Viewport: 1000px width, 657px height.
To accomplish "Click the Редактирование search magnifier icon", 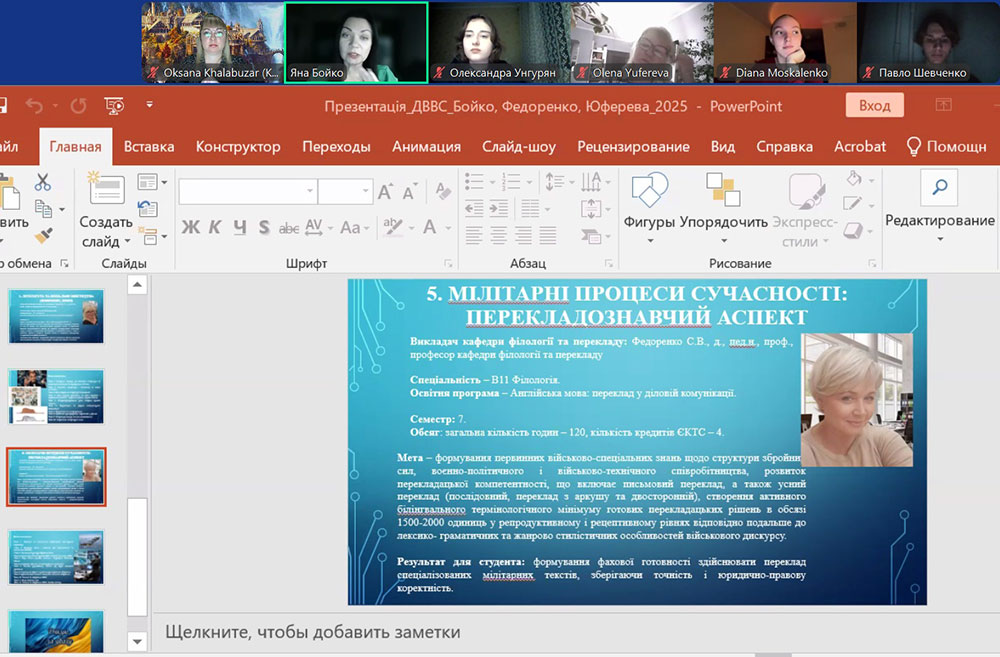I will [x=939, y=188].
